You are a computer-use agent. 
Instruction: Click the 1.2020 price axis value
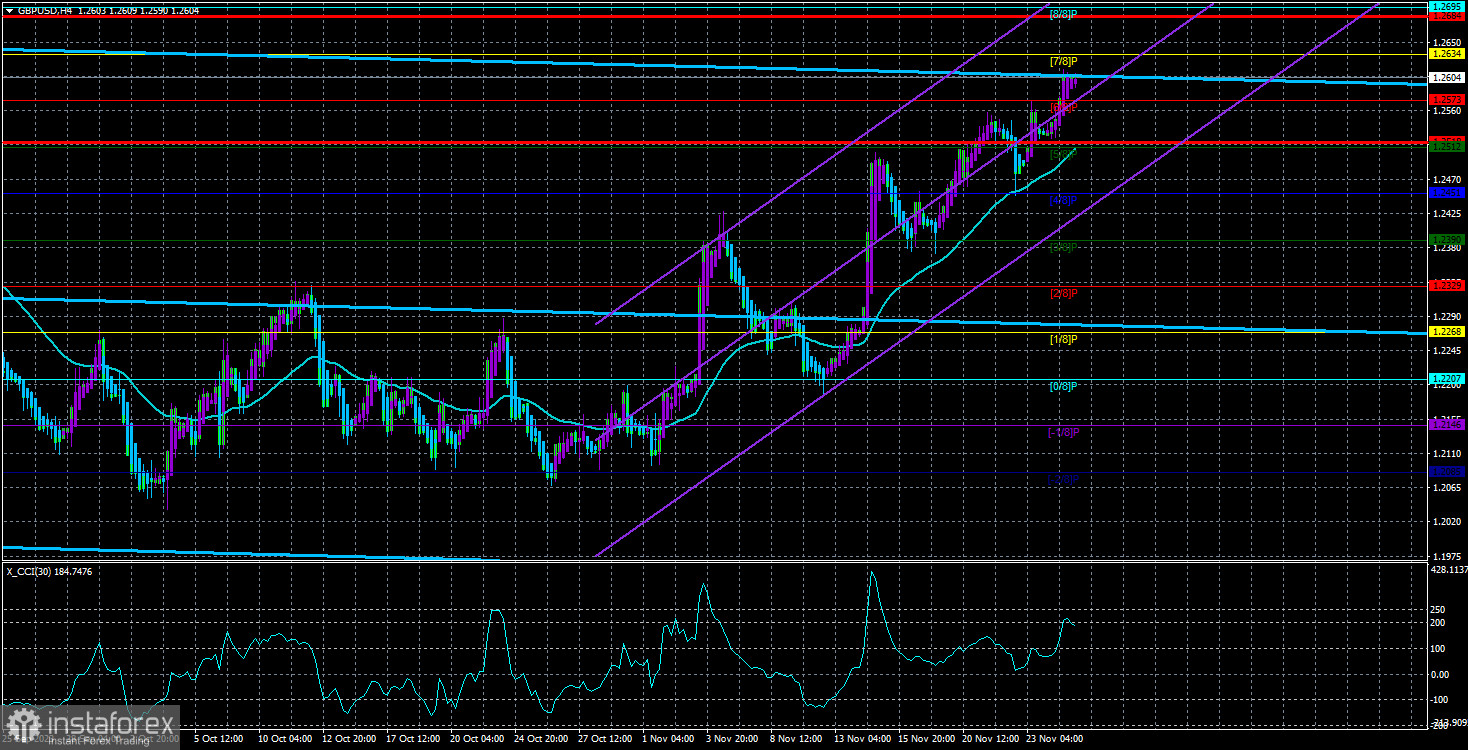(x=1446, y=522)
